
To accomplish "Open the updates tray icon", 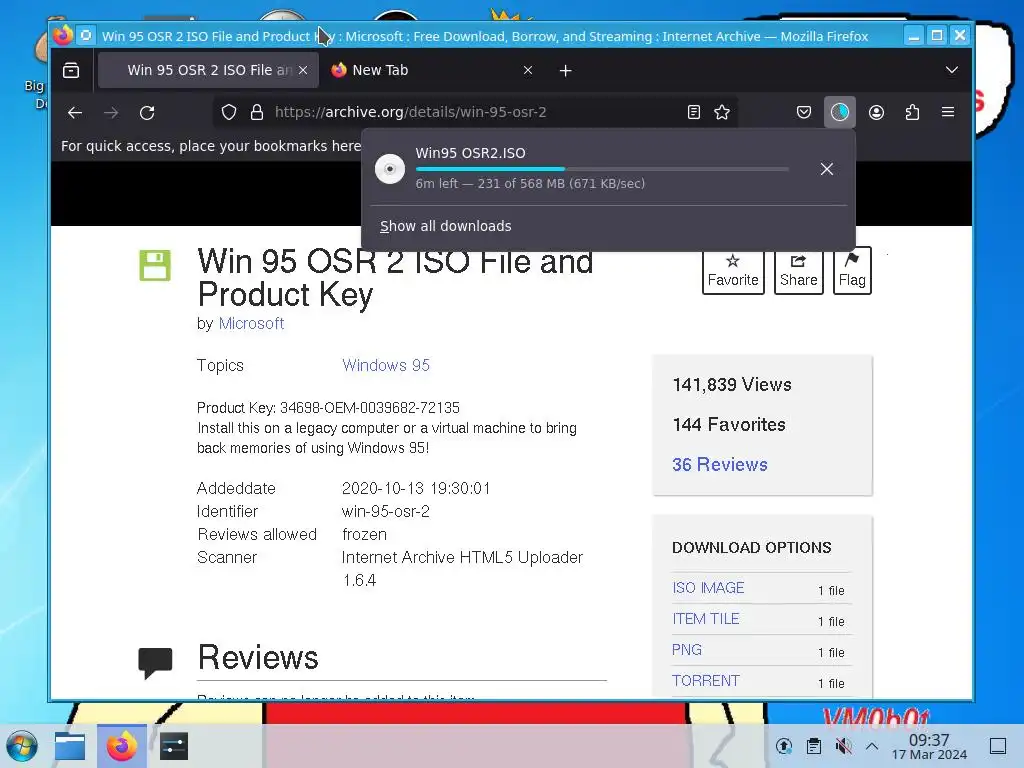I will click(784, 746).
